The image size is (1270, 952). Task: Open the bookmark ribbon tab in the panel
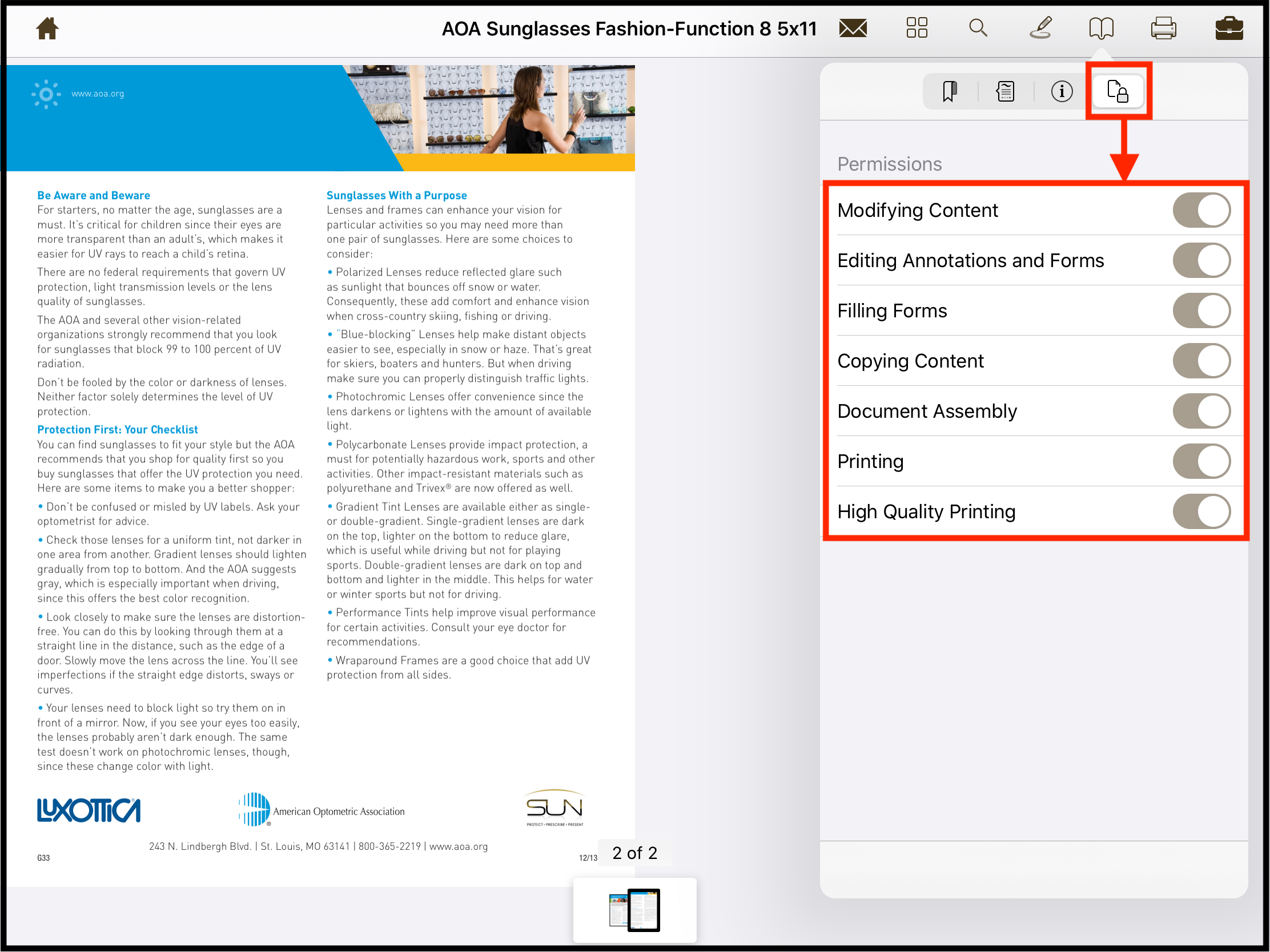point(949,91)
